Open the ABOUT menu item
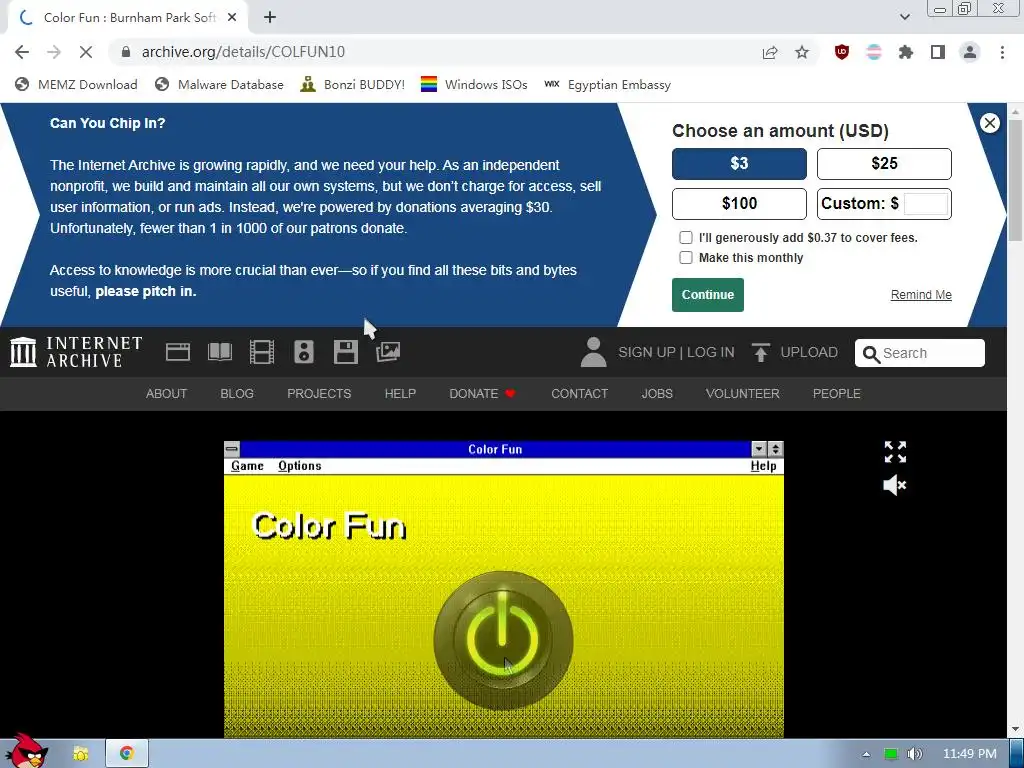 [167, 394]
